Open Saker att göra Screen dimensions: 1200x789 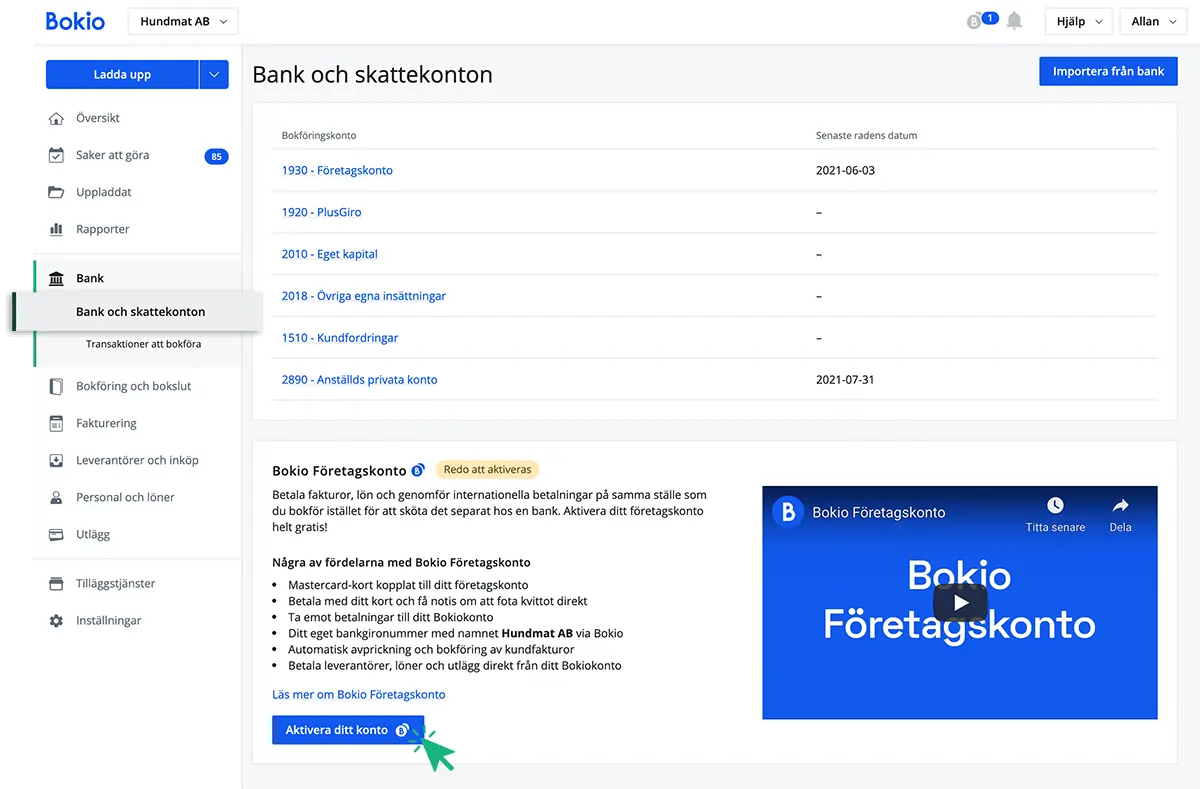(112, 155)
